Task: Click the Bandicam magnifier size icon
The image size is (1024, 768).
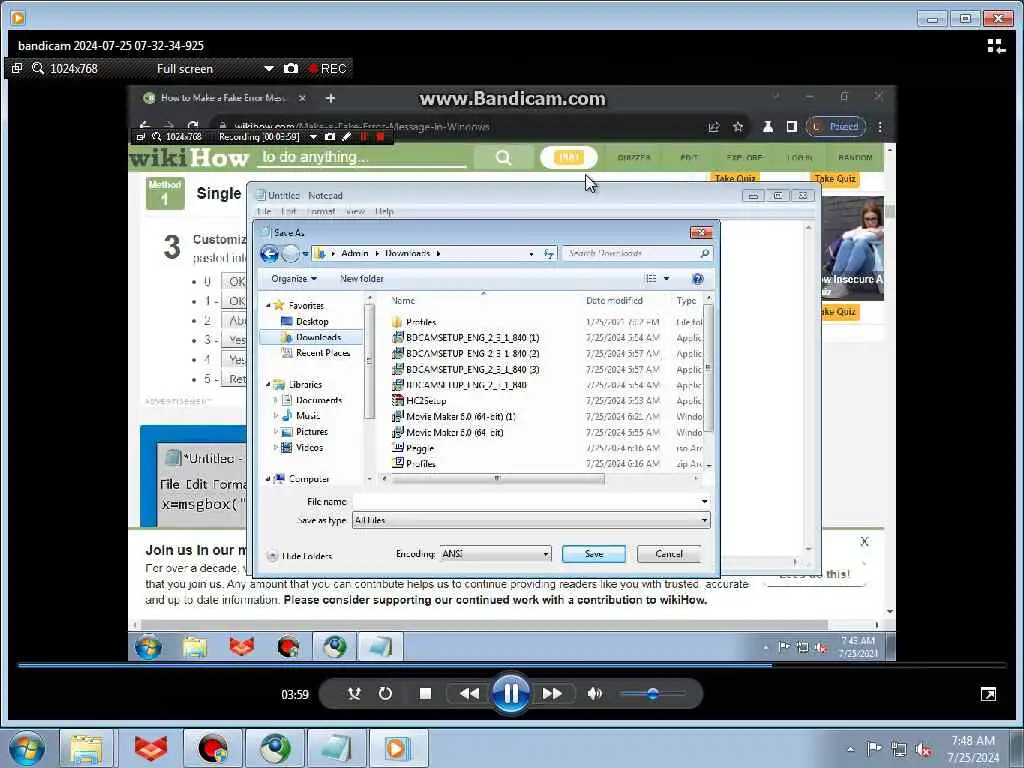Action: click(38, 68)
